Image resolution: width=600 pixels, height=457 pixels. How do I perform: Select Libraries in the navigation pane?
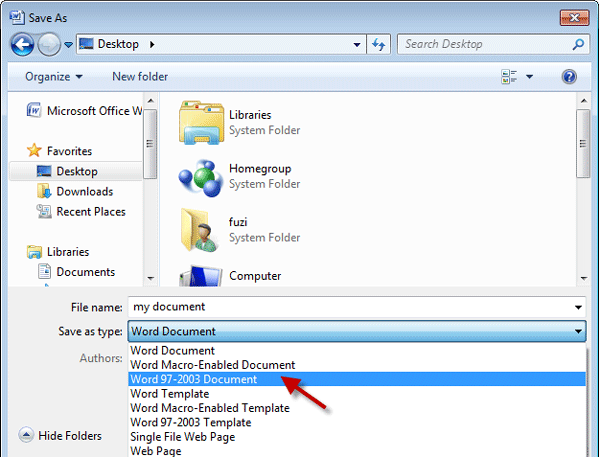point(58,251)
